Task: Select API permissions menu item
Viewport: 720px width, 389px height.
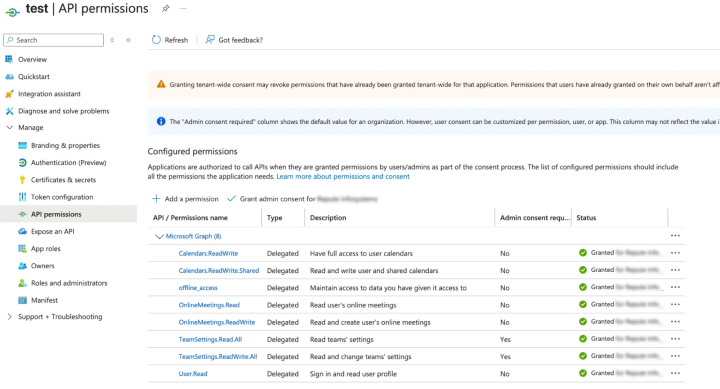Action: (68, 214)
